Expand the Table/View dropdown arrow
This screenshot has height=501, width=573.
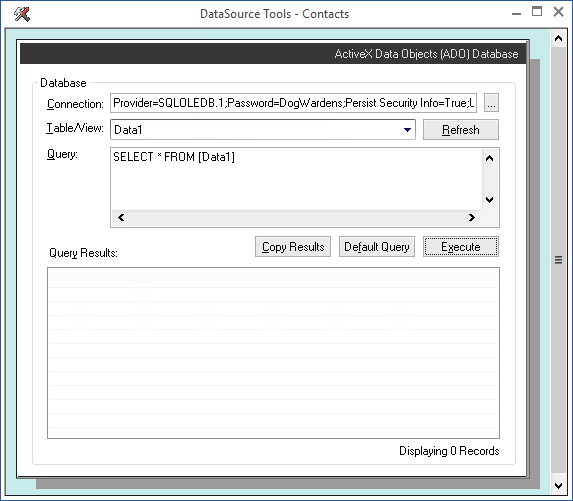tap(407, 130)
